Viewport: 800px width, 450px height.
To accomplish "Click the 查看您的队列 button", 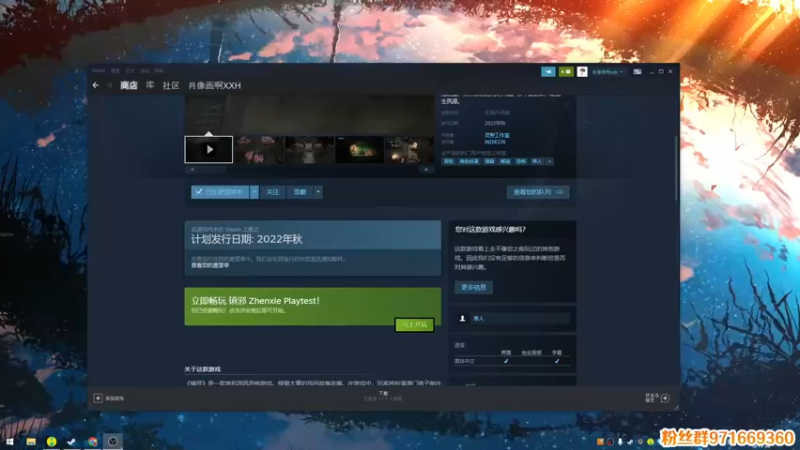I will [x=538, y=192].
